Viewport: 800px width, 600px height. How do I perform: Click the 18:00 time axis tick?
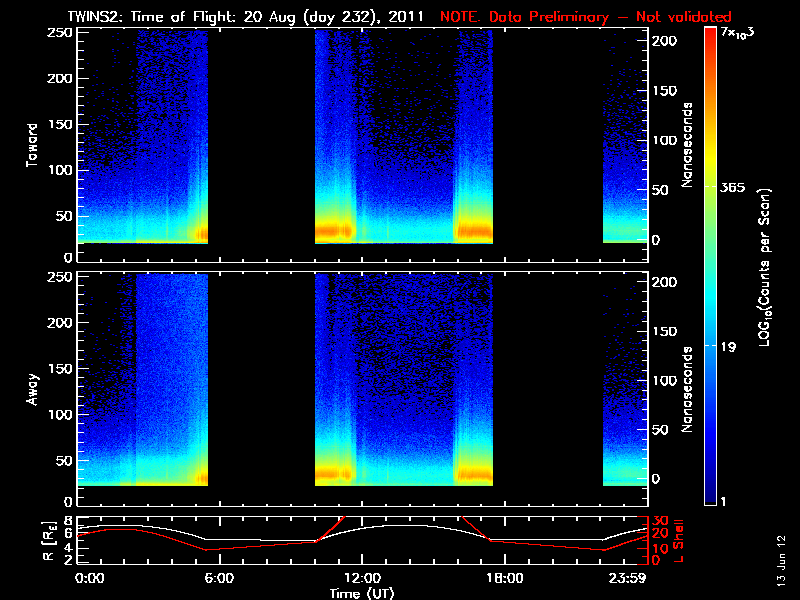(x=503, y=578)
